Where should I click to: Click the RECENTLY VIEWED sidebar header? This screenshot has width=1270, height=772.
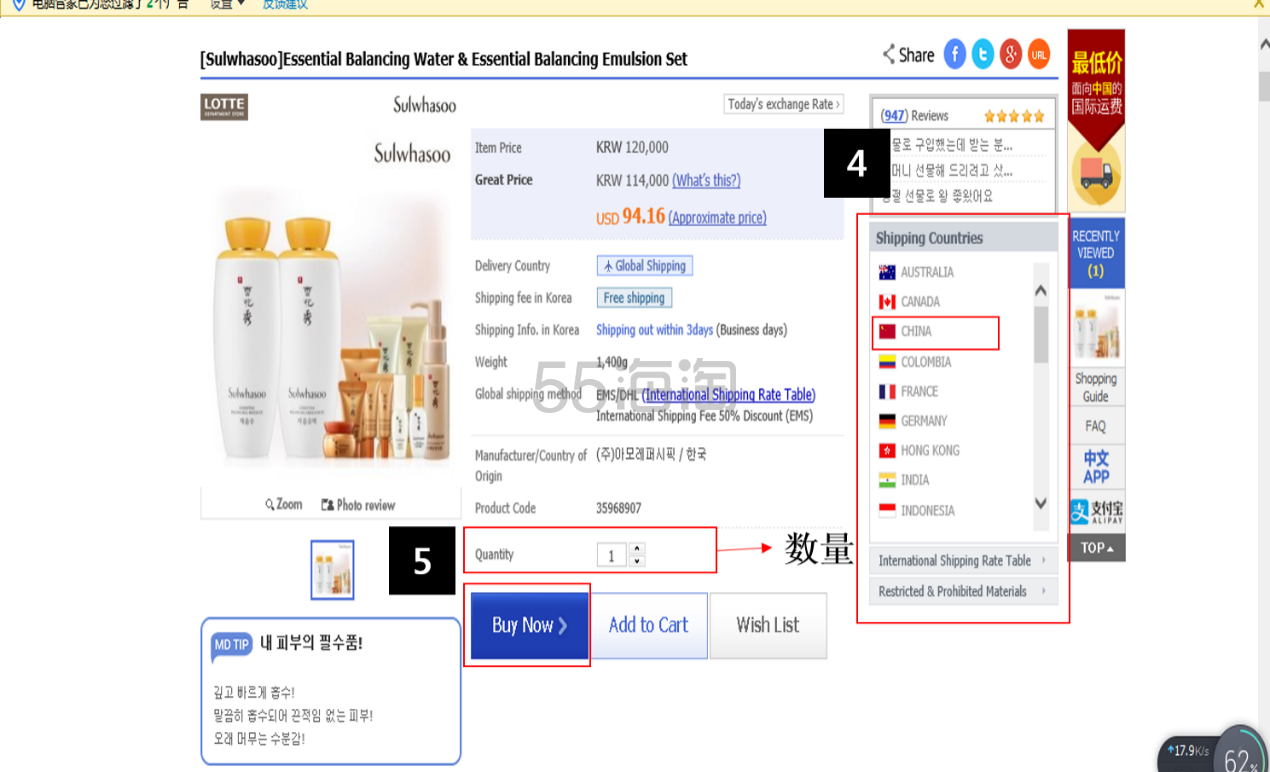pyautogui.click(x=1096, y=253)
